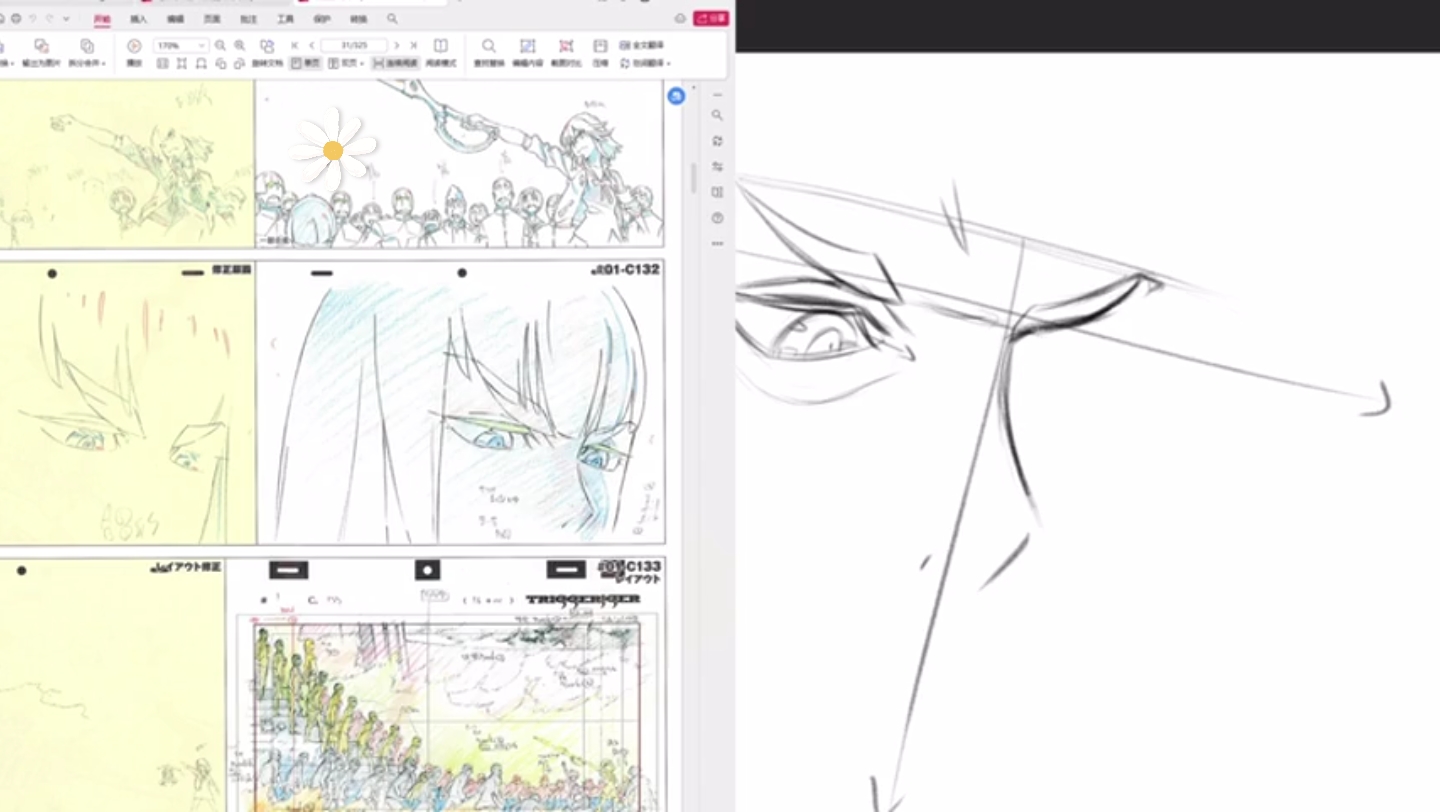The image size is (1440, 812).
Task: Select the 页面 ribbon tab
Action: click(212, 19)
